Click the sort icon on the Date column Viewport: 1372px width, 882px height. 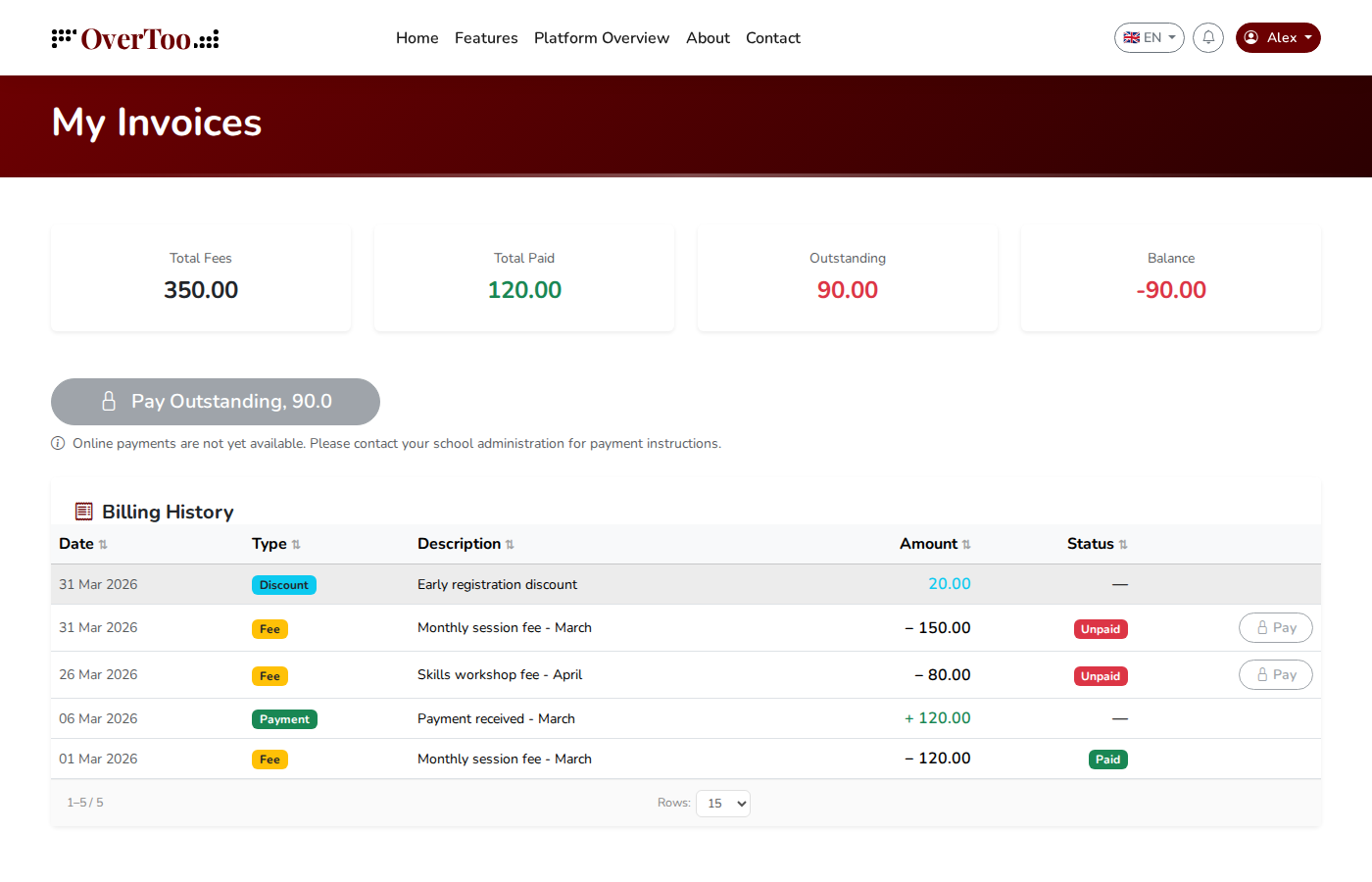tap(102, 544)
